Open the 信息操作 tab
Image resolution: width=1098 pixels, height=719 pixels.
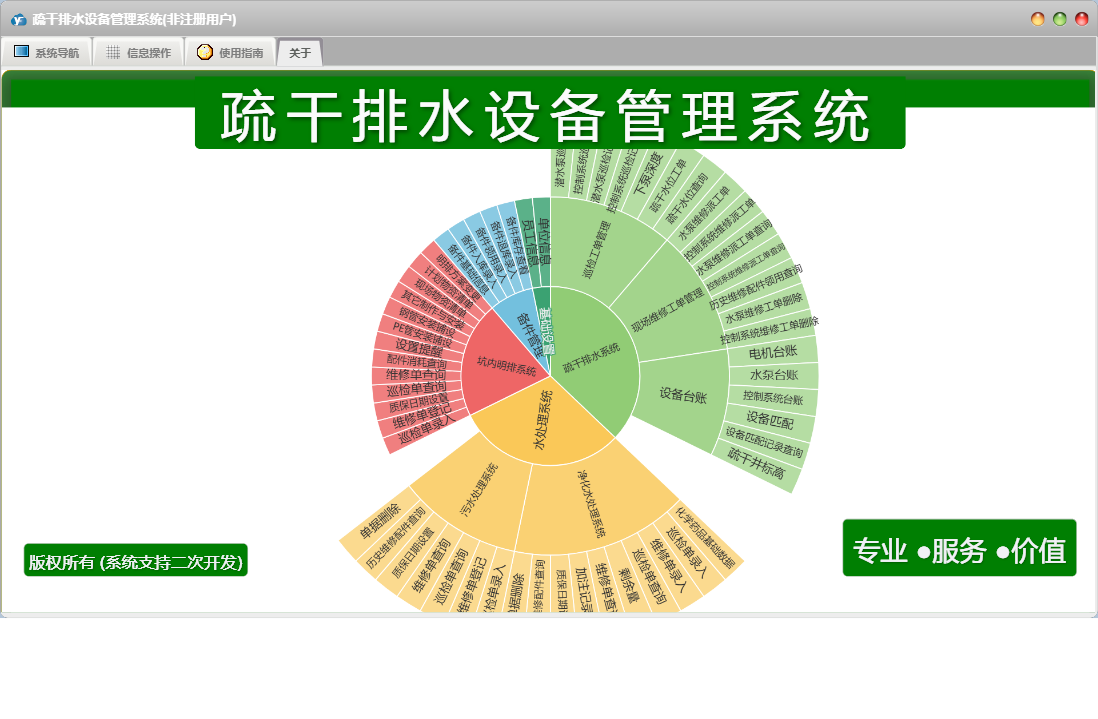tap(139, 53)
